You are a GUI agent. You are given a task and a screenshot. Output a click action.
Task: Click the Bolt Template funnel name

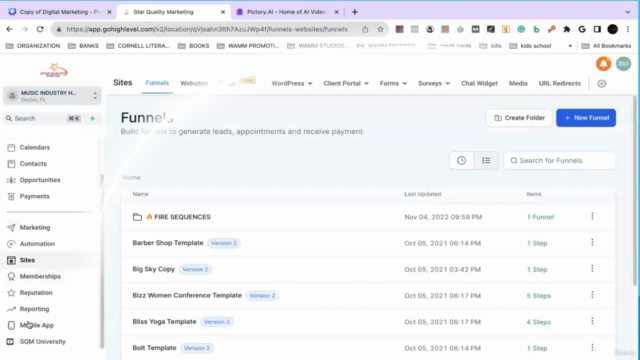coord(154,348)
